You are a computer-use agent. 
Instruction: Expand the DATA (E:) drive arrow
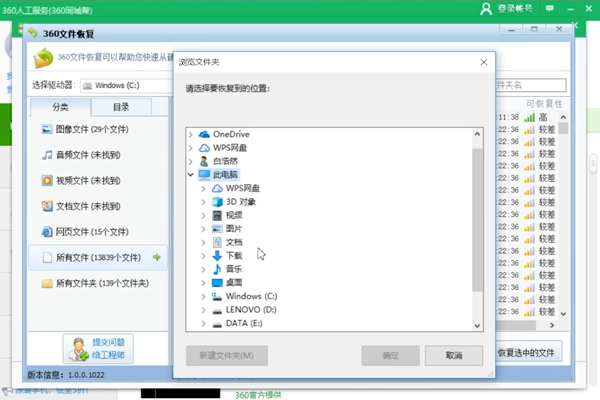pos(204,323)
